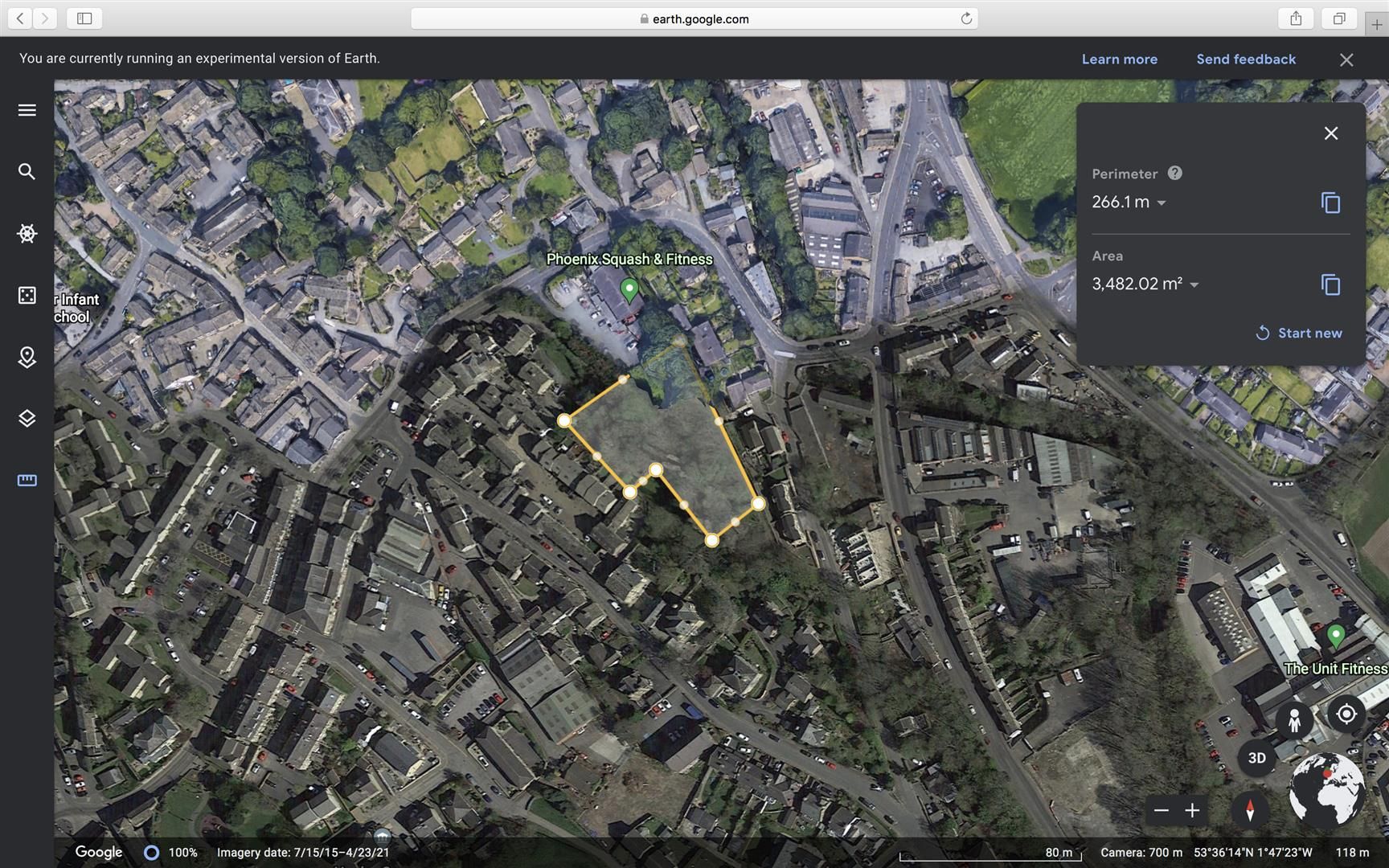
Task: Click the "I'm feeling lucky" dice icon
Action: click(27, 295)
